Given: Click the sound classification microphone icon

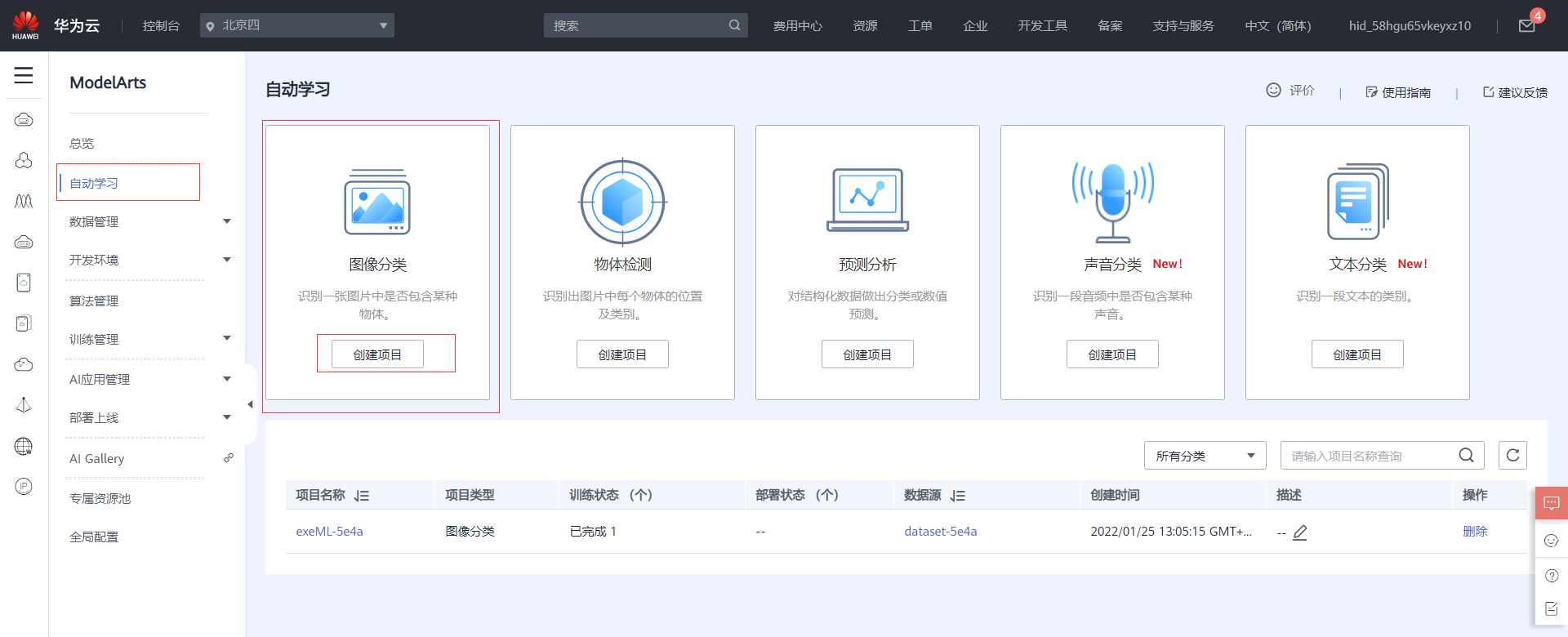Looking at the screenshot, I should point(1112,202).
